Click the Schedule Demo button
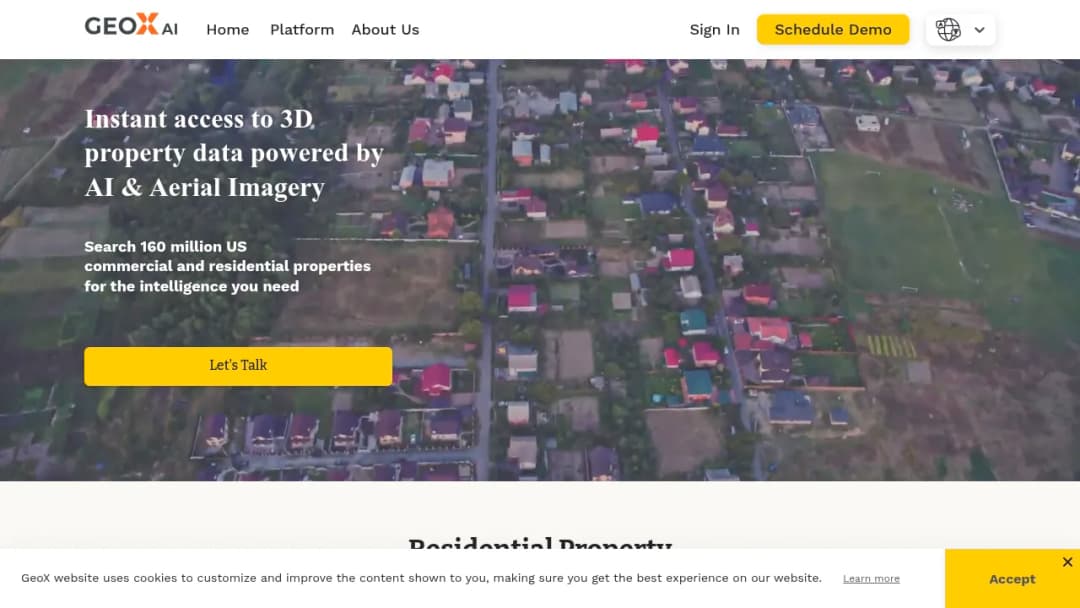 [x=833, y=30]
